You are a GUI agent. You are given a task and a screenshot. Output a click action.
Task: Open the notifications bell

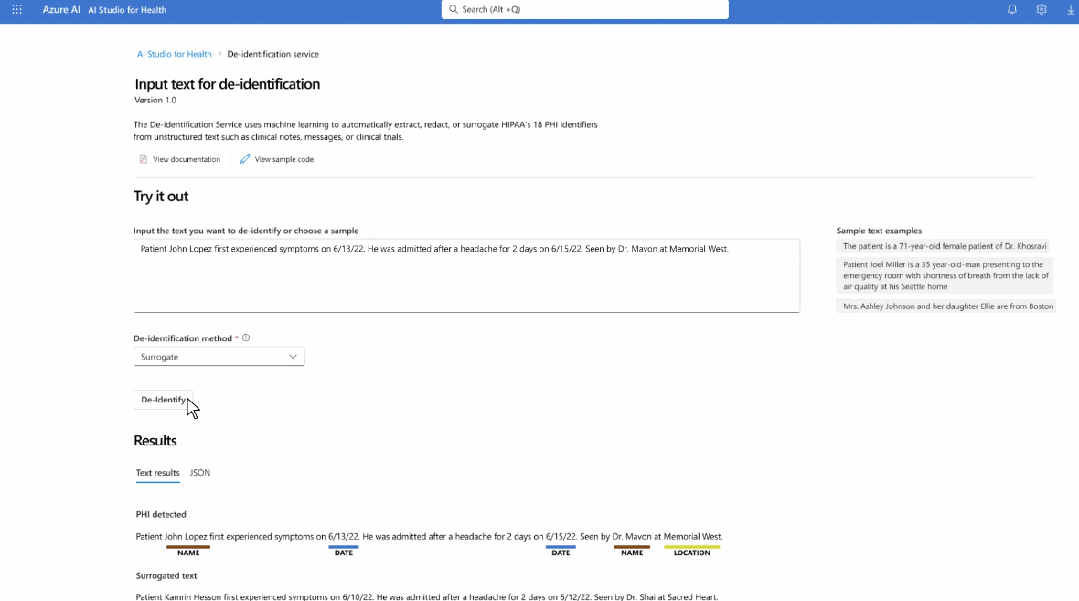tap(1012, 10)
